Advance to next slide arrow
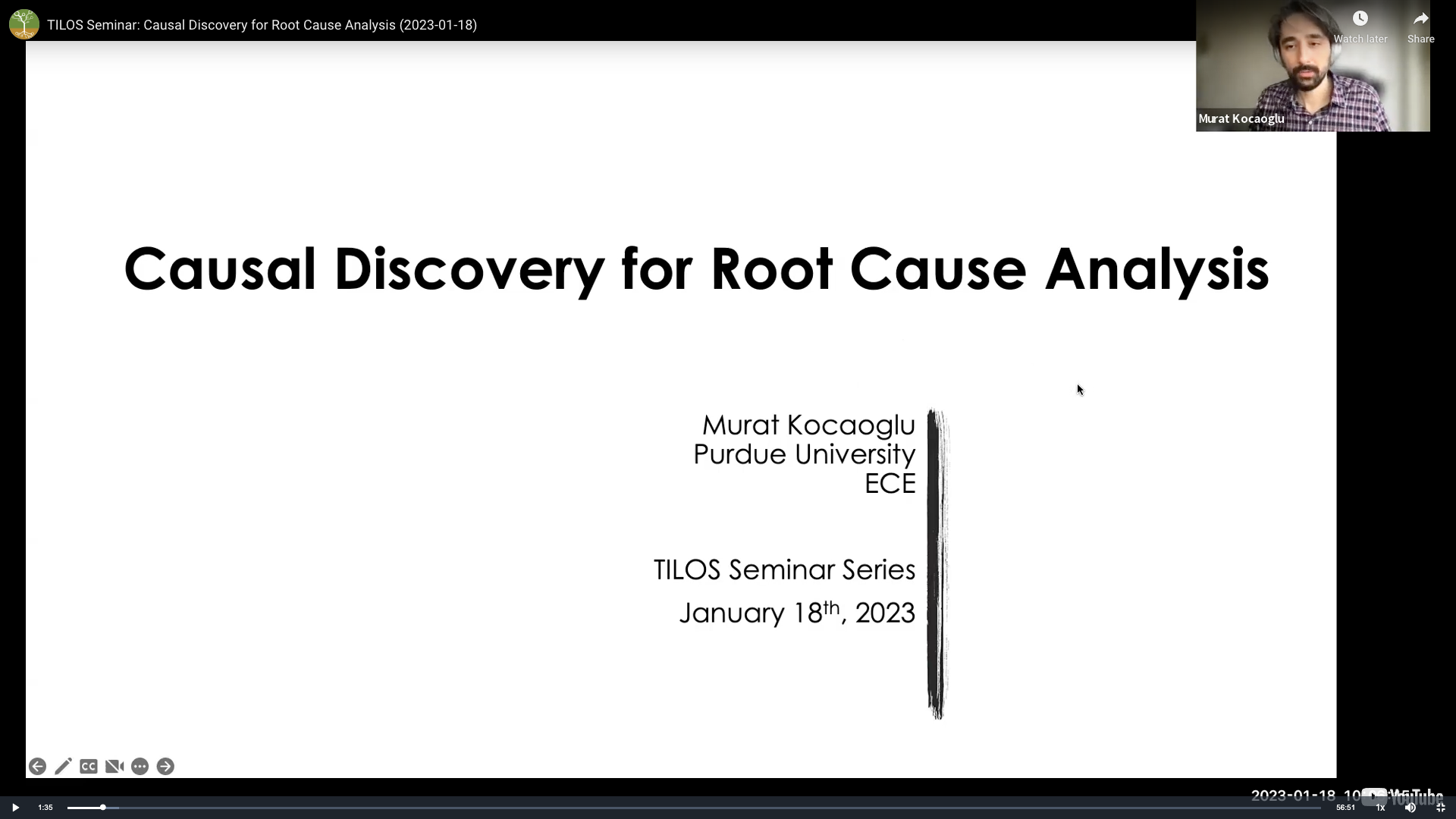1456x819 pixels. 165,767
